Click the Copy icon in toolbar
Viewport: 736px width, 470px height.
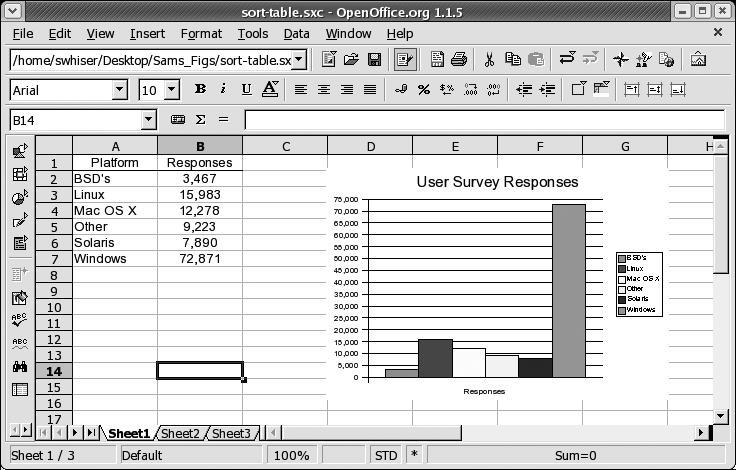513,60
